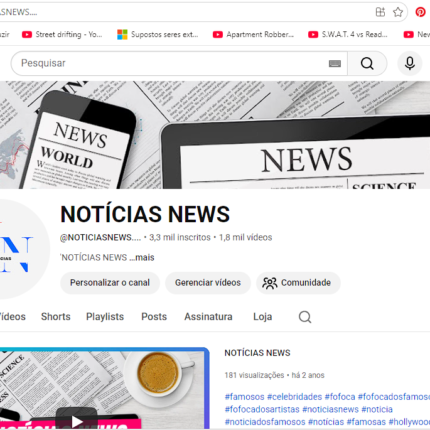This screenshot has height=430, width=430.
Task: Open the on-screen keyboard icon in search box
Action: click(335, 63)
